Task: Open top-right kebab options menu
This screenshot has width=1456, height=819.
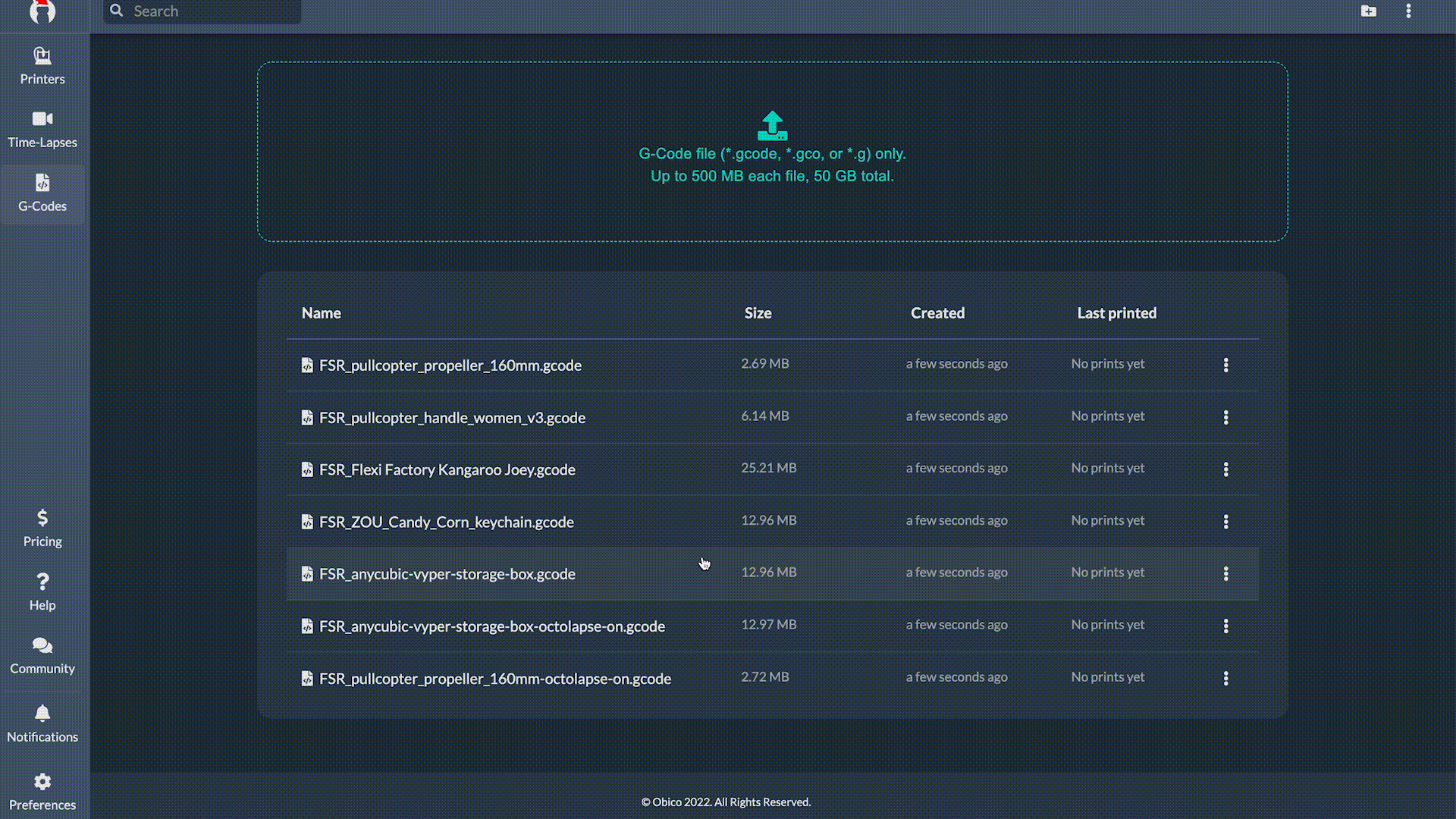Action: pyautogui.click(x=1408, y=11)
